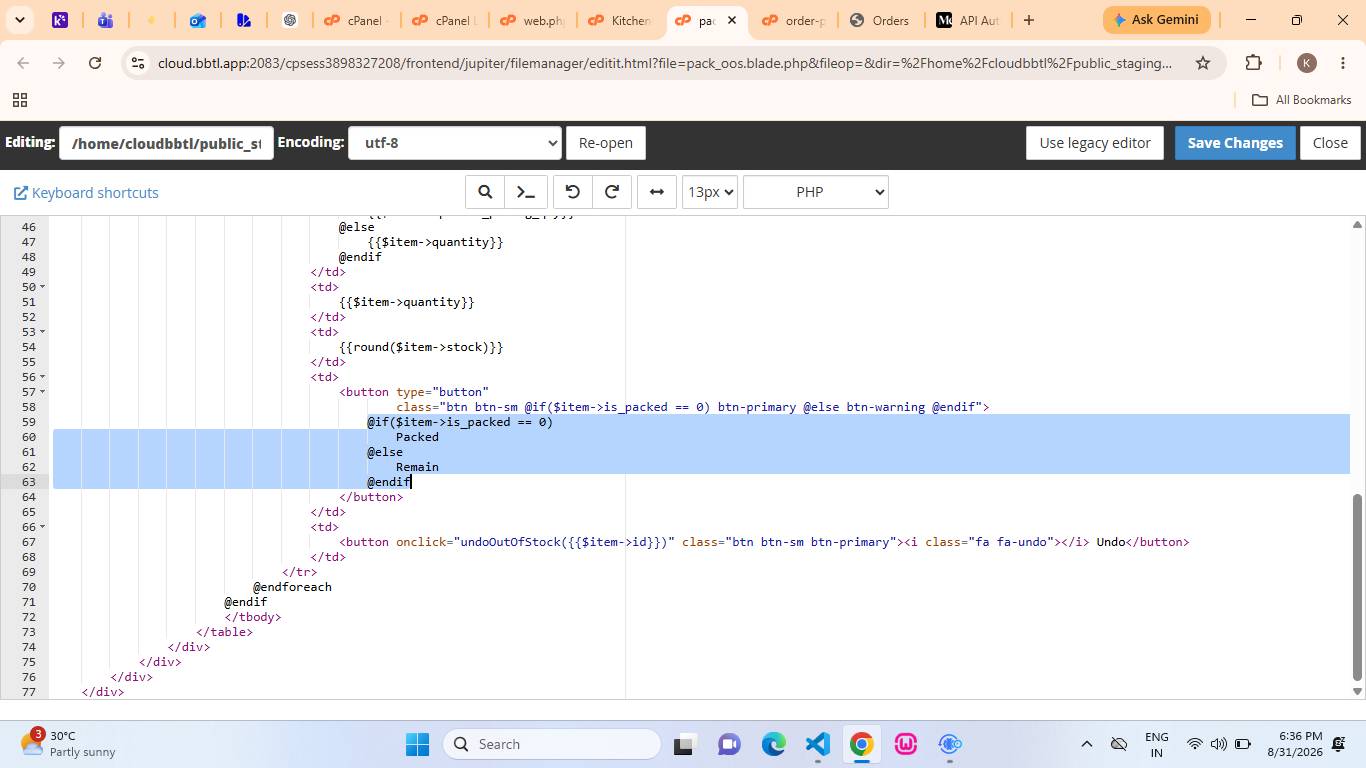Collapse the fold arrow at line 66
The height and width of the screenshot is (768, 1366).
click(42, 527)
